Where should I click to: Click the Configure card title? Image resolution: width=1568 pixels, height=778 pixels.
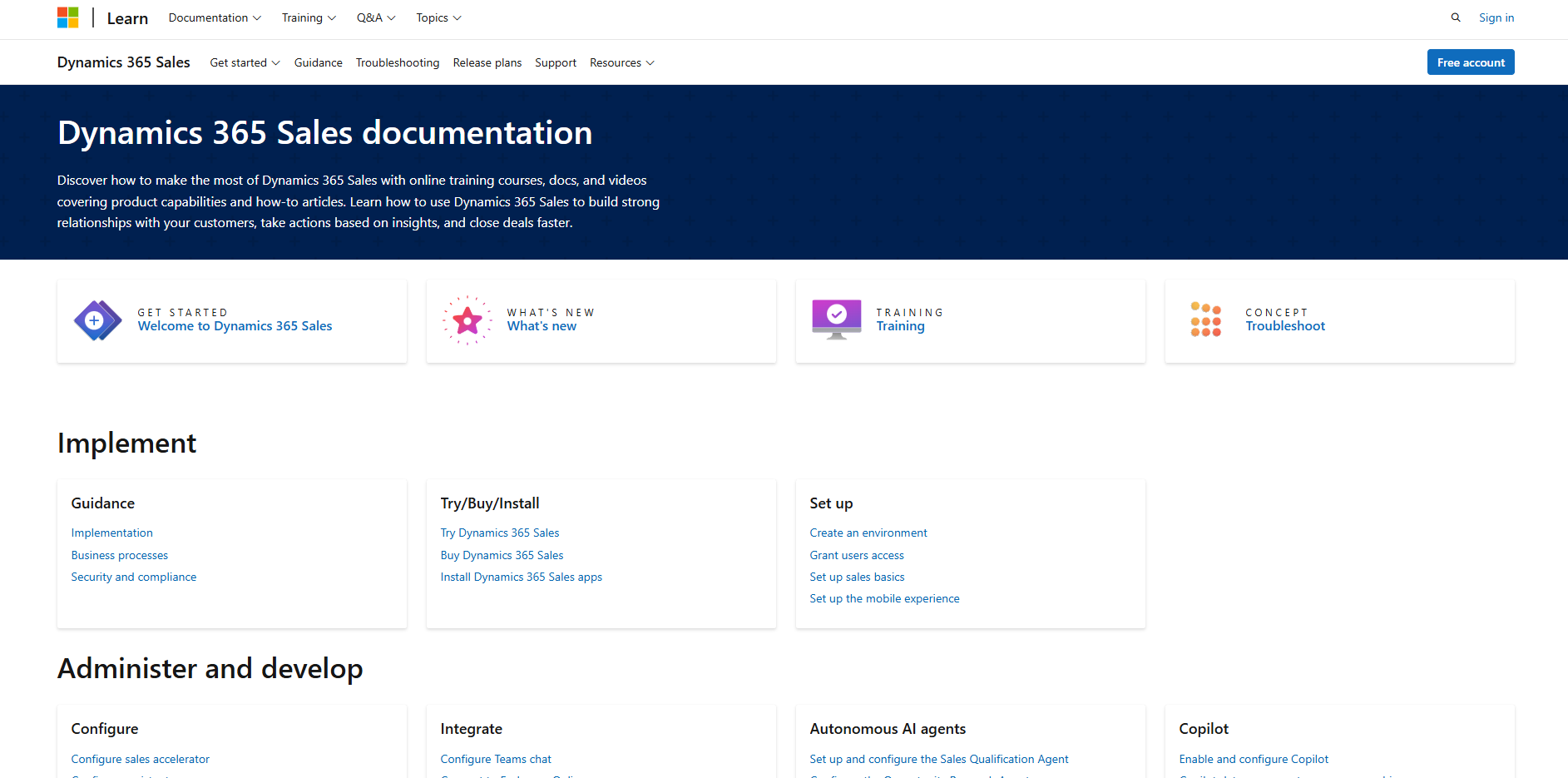tap(105, 729)
